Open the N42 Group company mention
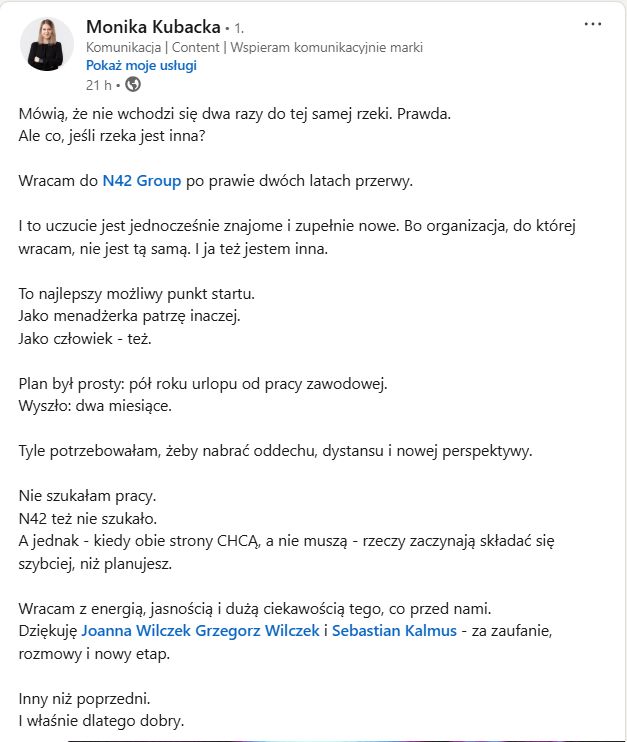Image resolution: width=627 pixels, height=742 pixels. [142, 181]
